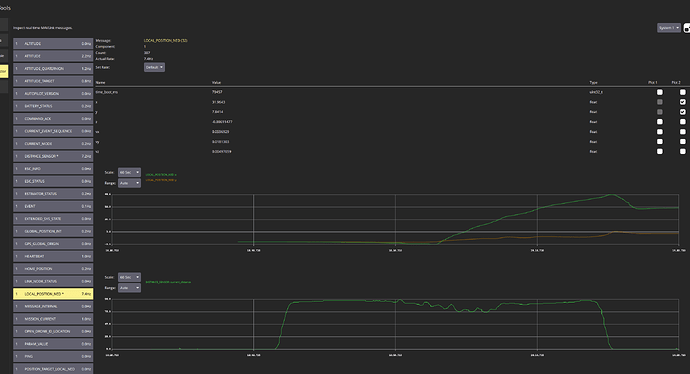Viewport: 690px width, 374px height.
Task: Enable Plot 1 for field vx
Action: 660,132
